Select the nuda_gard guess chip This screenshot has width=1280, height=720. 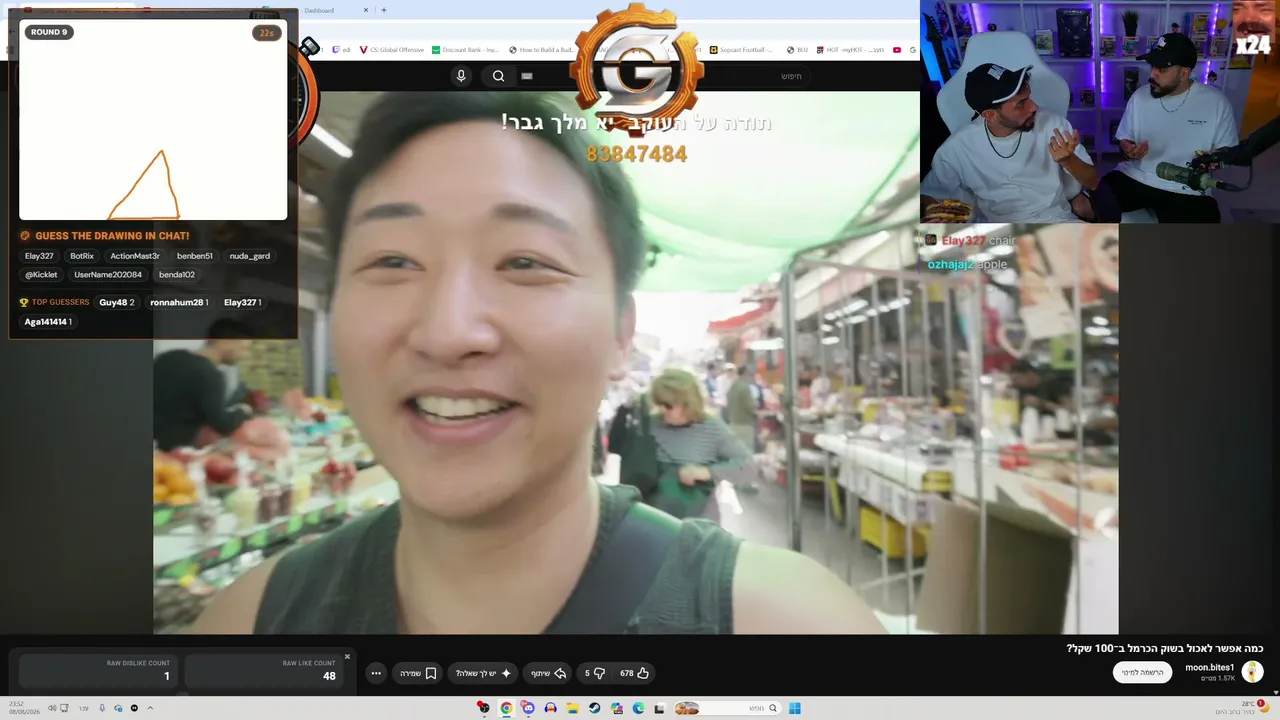pyautogui.click(x=250, y=256)
